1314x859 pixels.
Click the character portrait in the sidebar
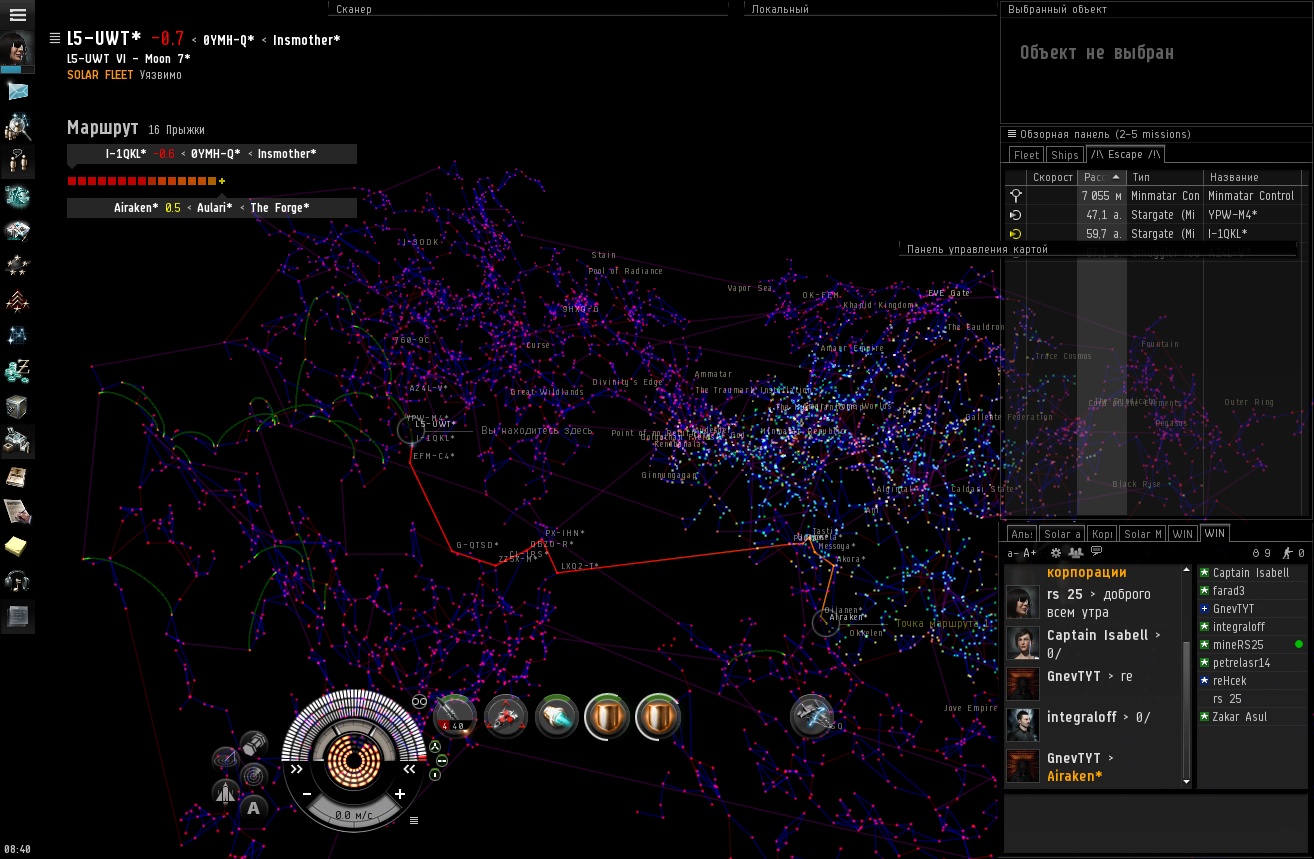pos(17,50)
